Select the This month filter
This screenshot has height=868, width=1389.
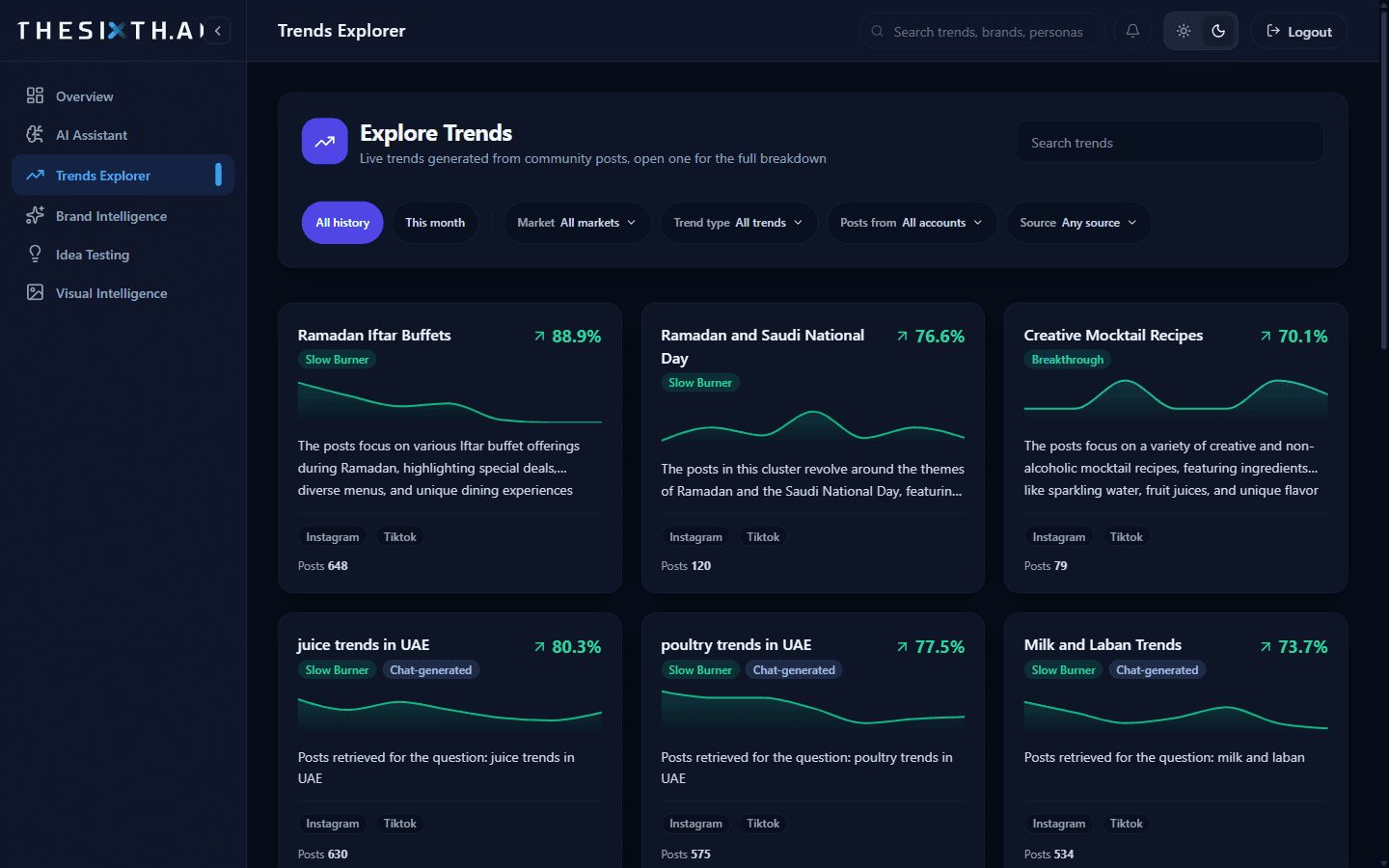pos(435,223)
